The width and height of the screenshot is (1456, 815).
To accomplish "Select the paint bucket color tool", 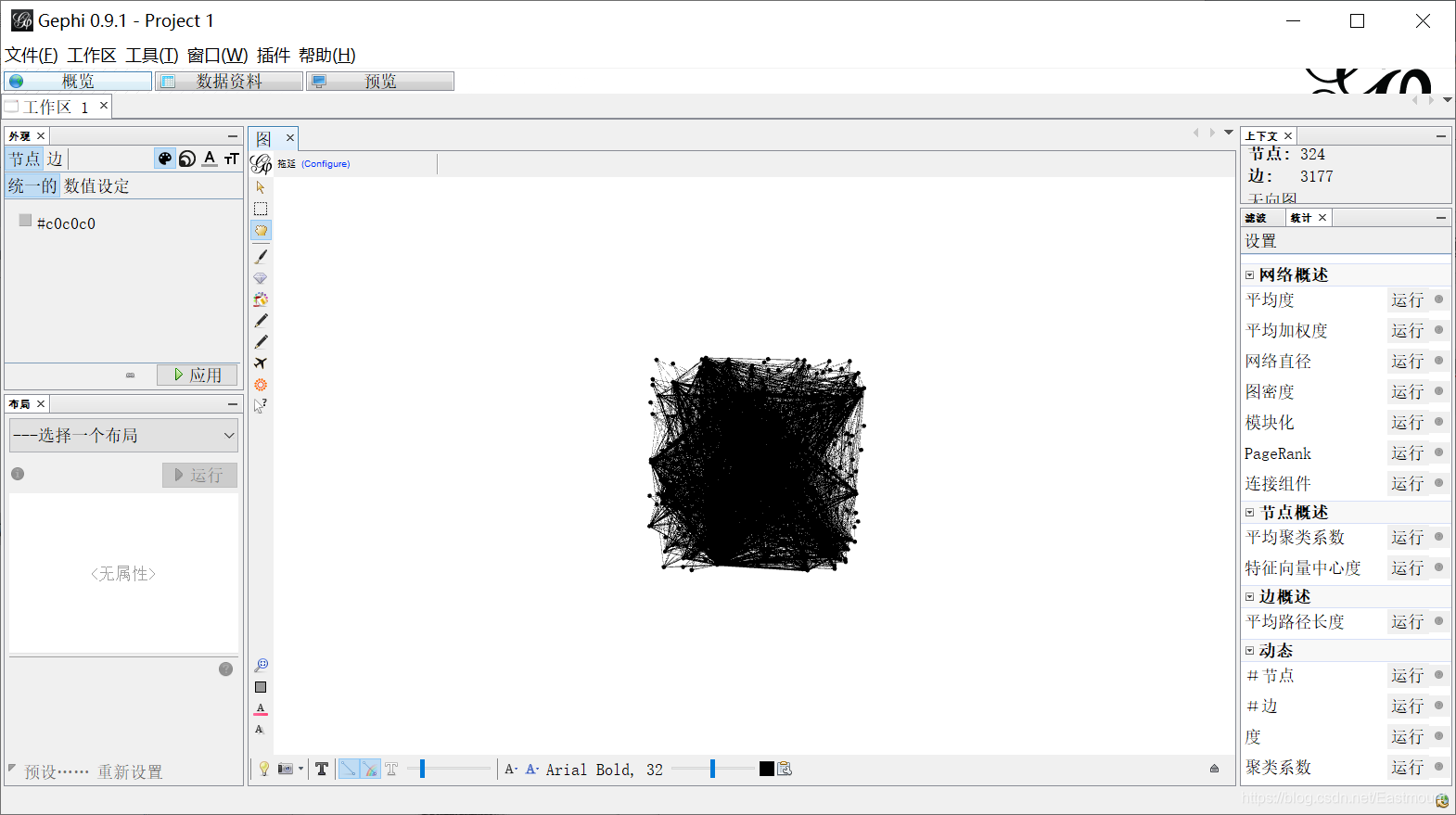I will point(261,299).
